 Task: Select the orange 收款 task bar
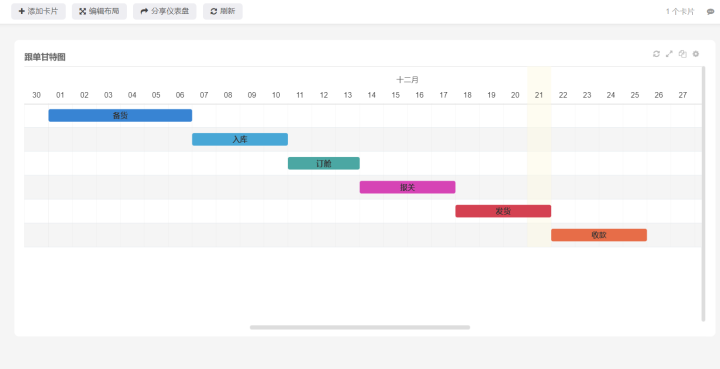tap(599, 235)
